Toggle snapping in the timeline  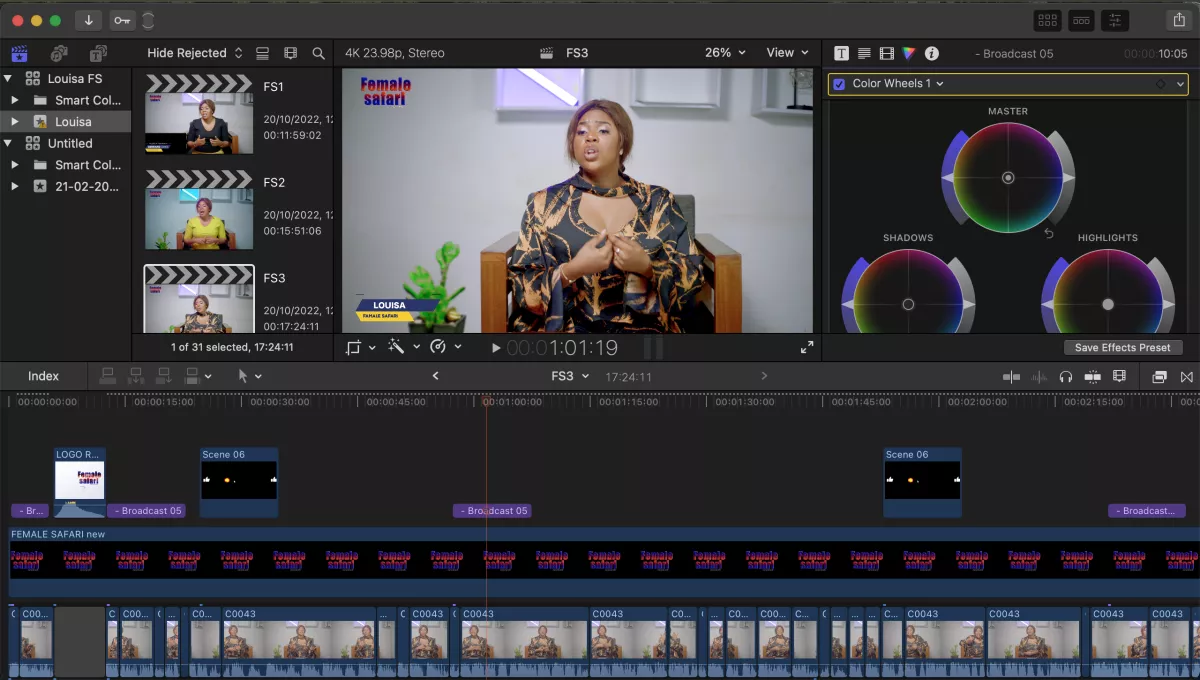1092,375
